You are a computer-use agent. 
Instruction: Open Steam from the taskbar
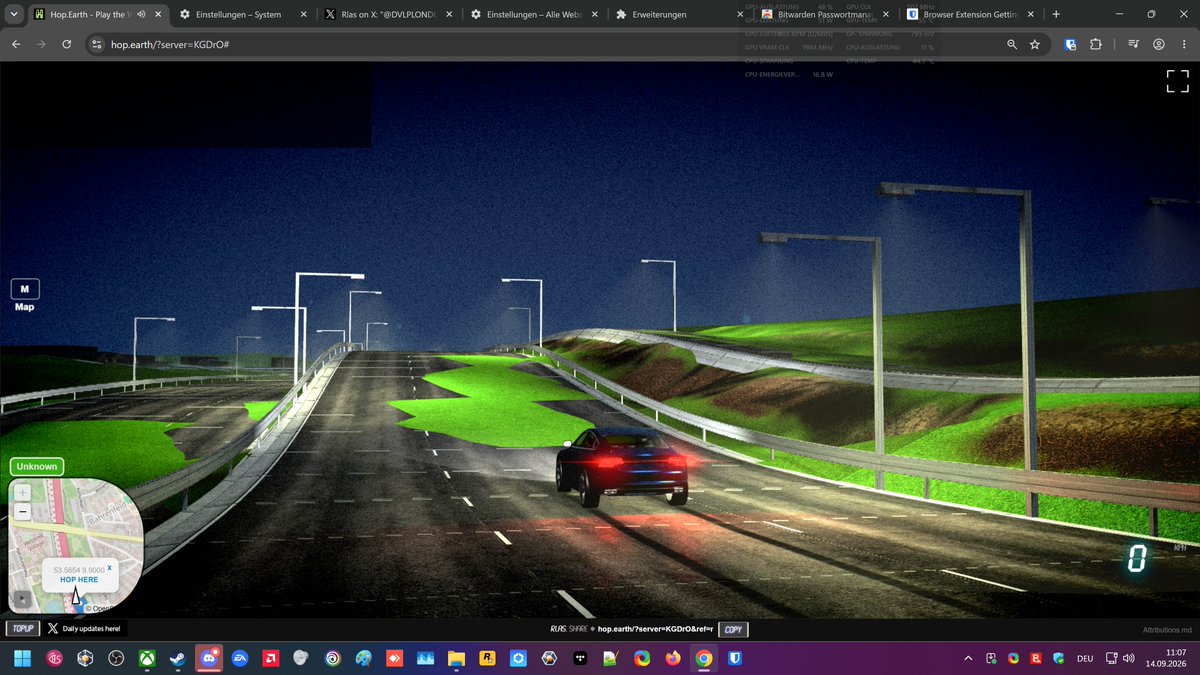click(178, 658)
